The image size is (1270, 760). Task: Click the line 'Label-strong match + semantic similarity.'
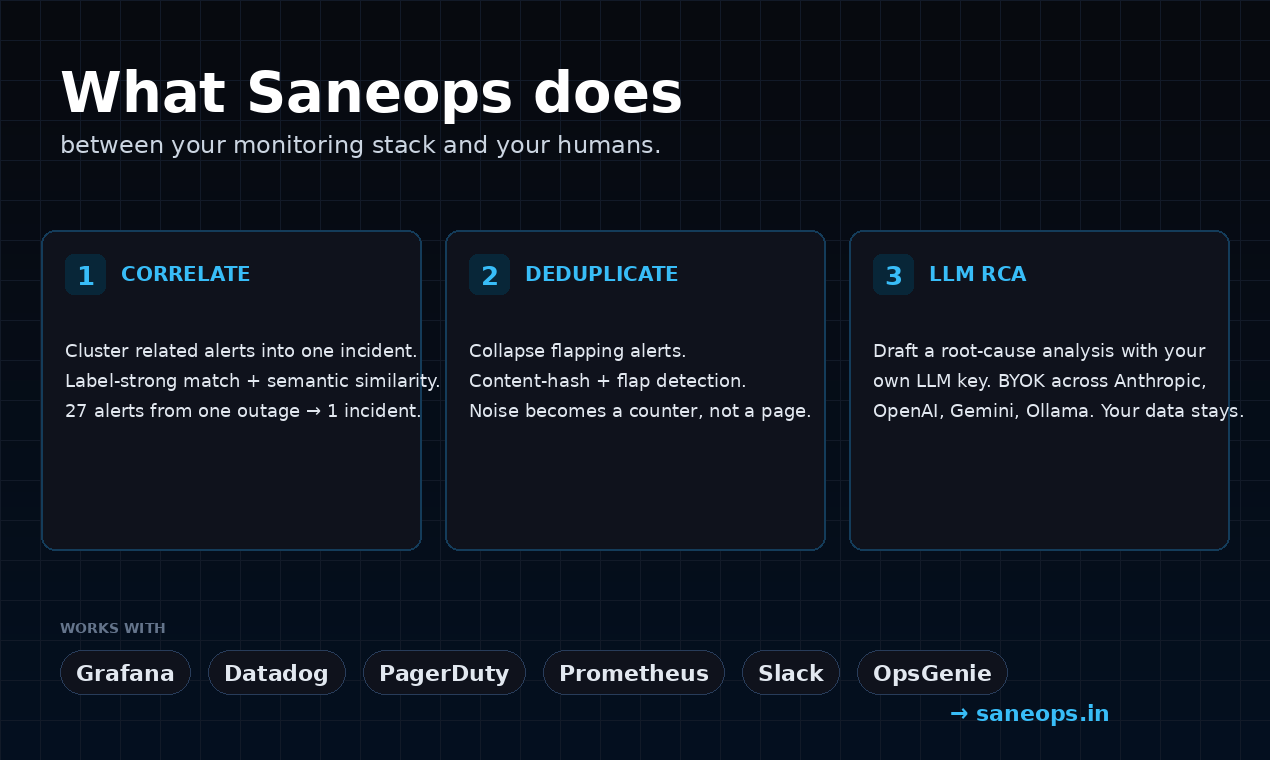coord(253,381)
